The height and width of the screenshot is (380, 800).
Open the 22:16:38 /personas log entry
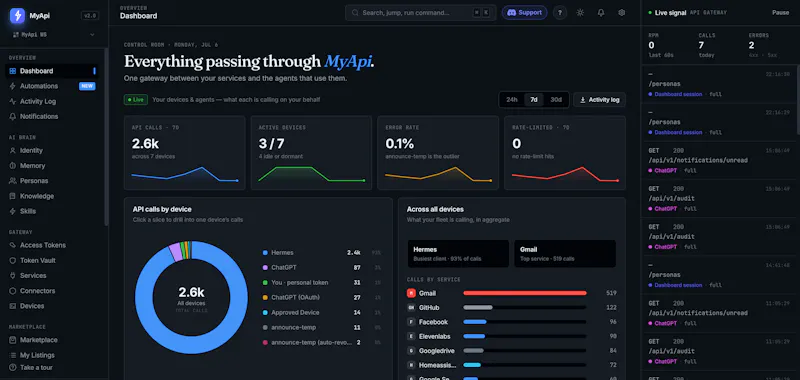click(719, 84)
